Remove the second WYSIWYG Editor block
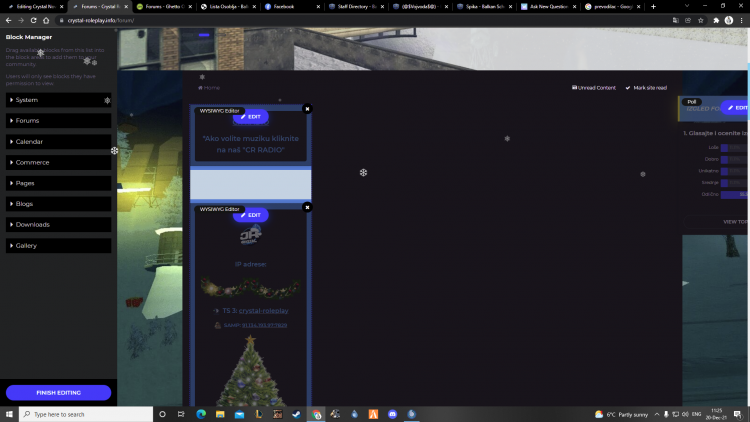 [307, 207]
